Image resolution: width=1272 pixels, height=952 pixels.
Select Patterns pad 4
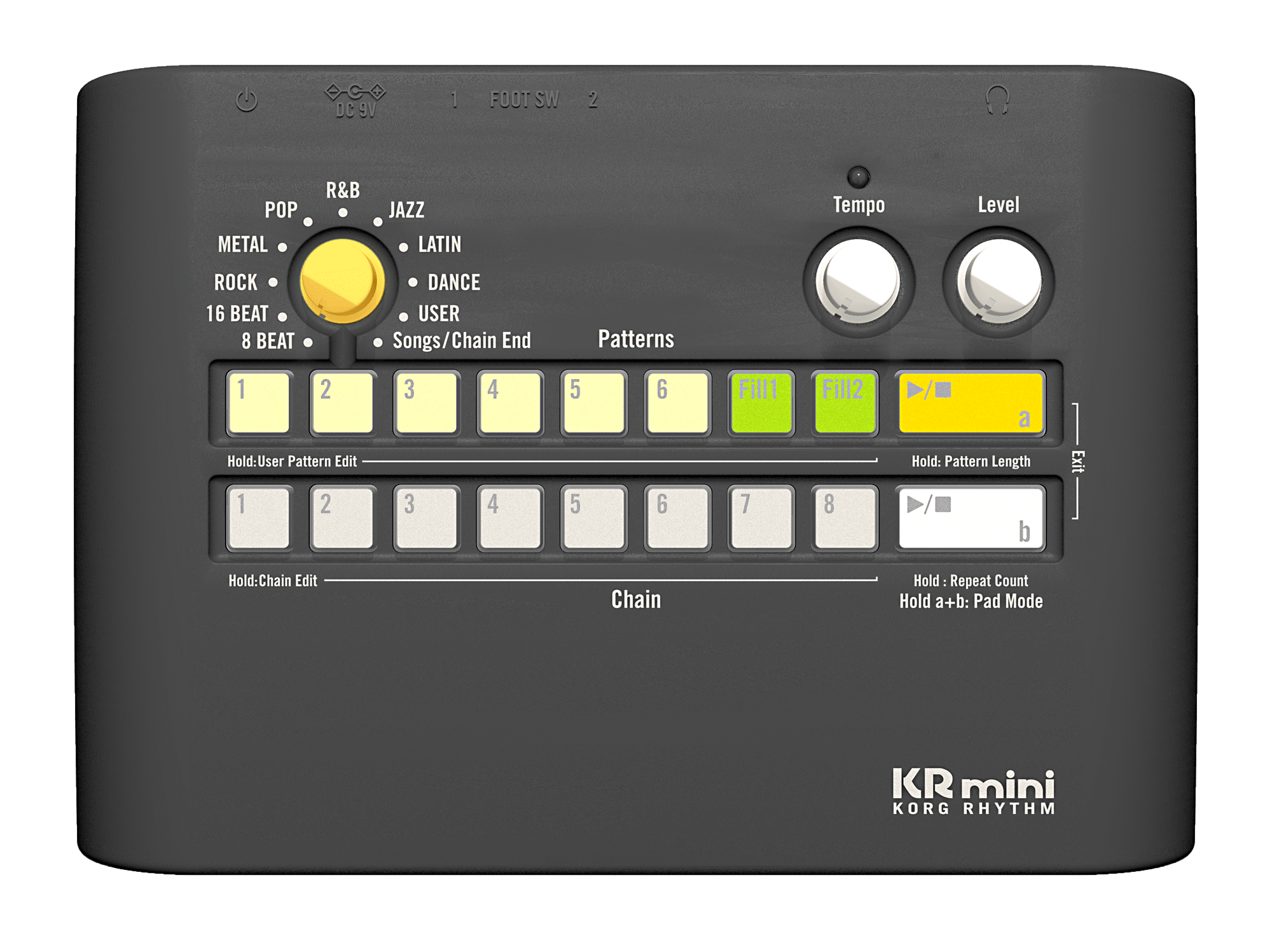coord(510,403)
